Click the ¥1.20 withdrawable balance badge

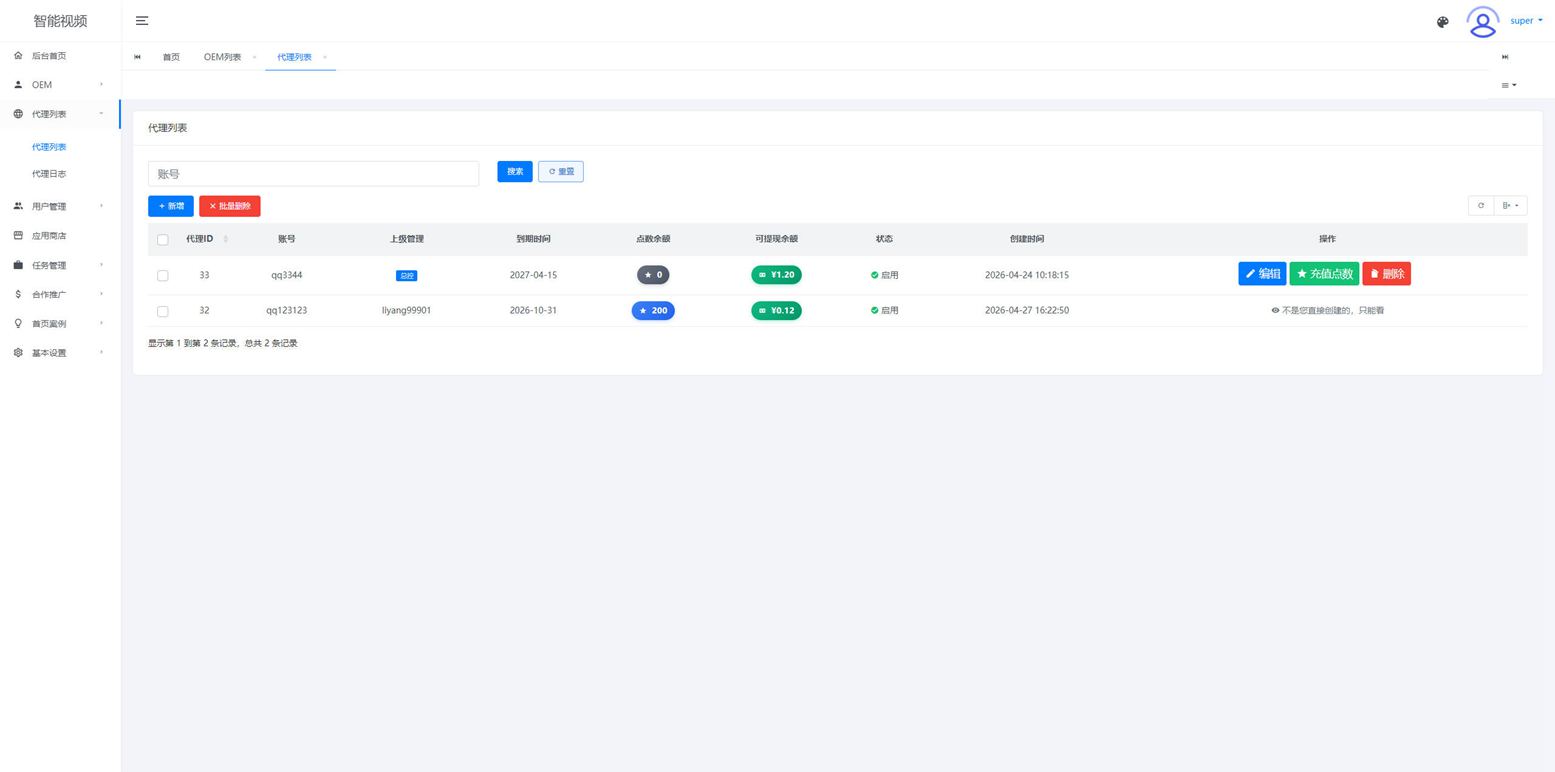[776, 275]
